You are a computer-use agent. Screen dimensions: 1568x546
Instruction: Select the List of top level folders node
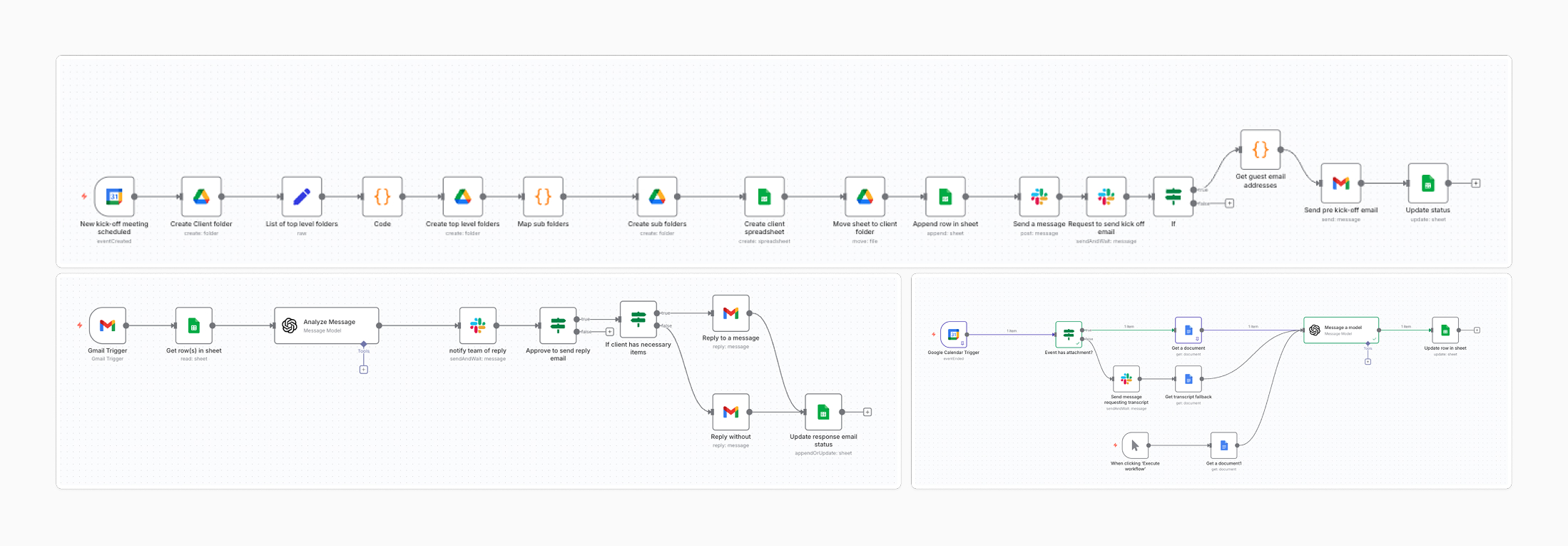[x=302, y=197]
